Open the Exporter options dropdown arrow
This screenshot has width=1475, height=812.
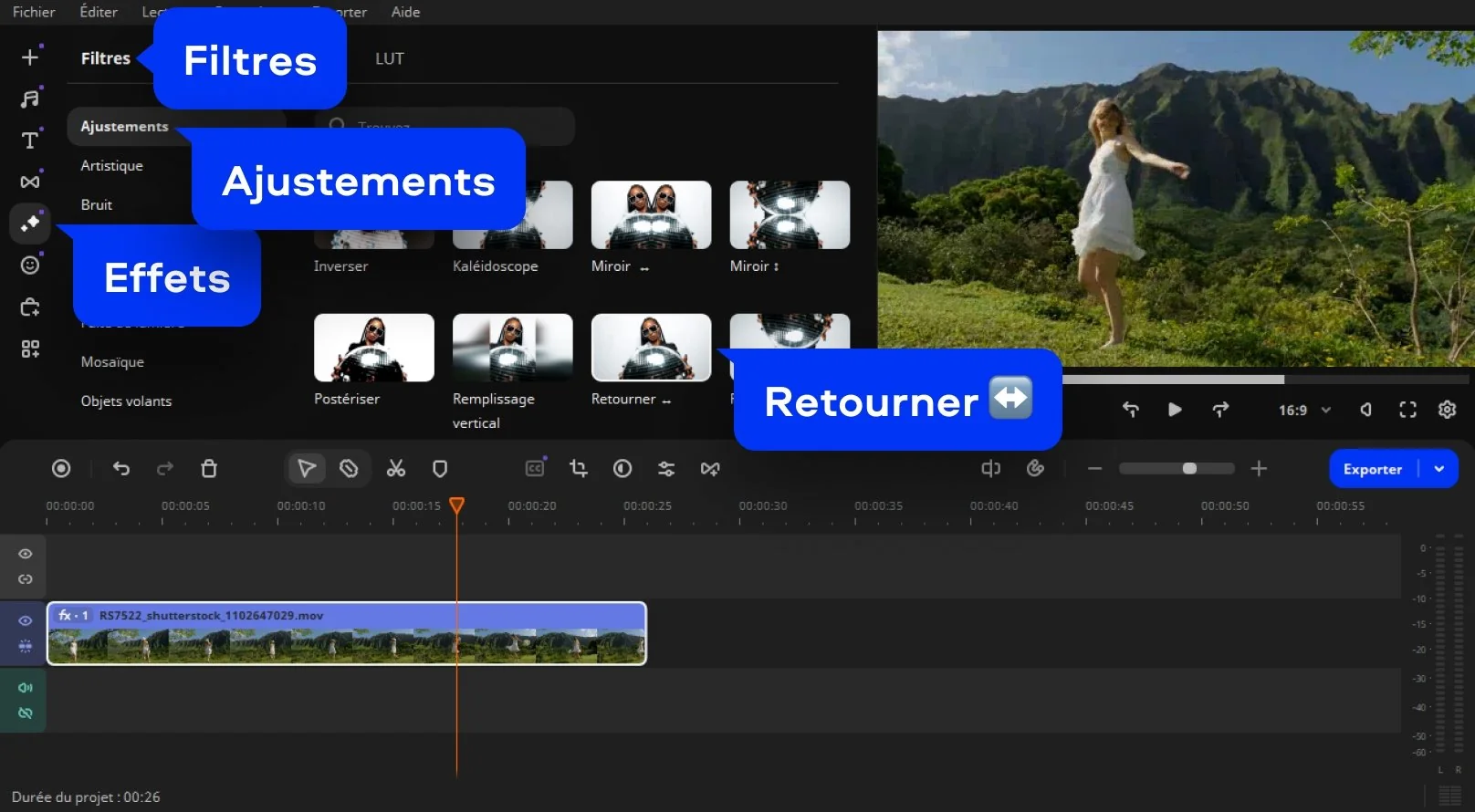pos(1439,469)
